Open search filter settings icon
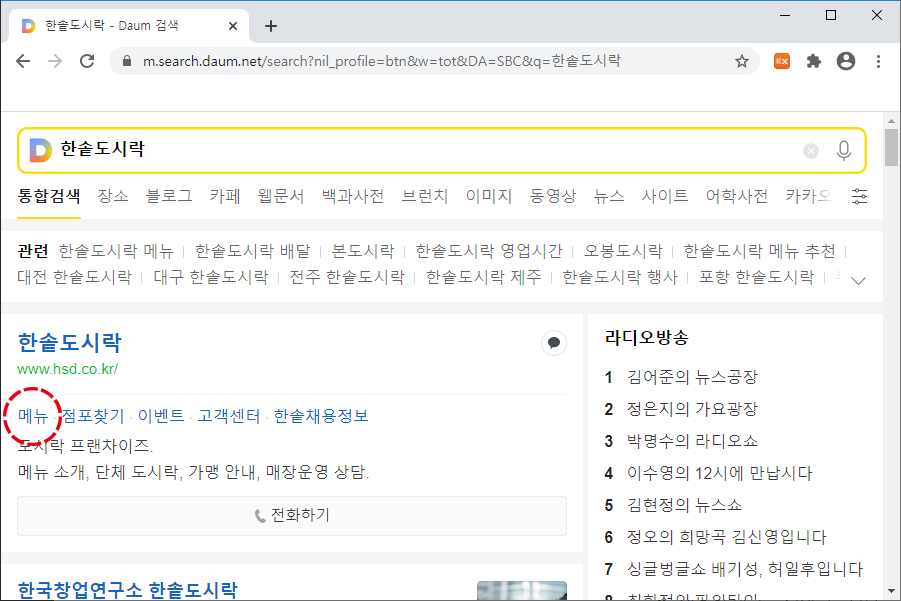 pyautogui.click(x=859, y=197)
